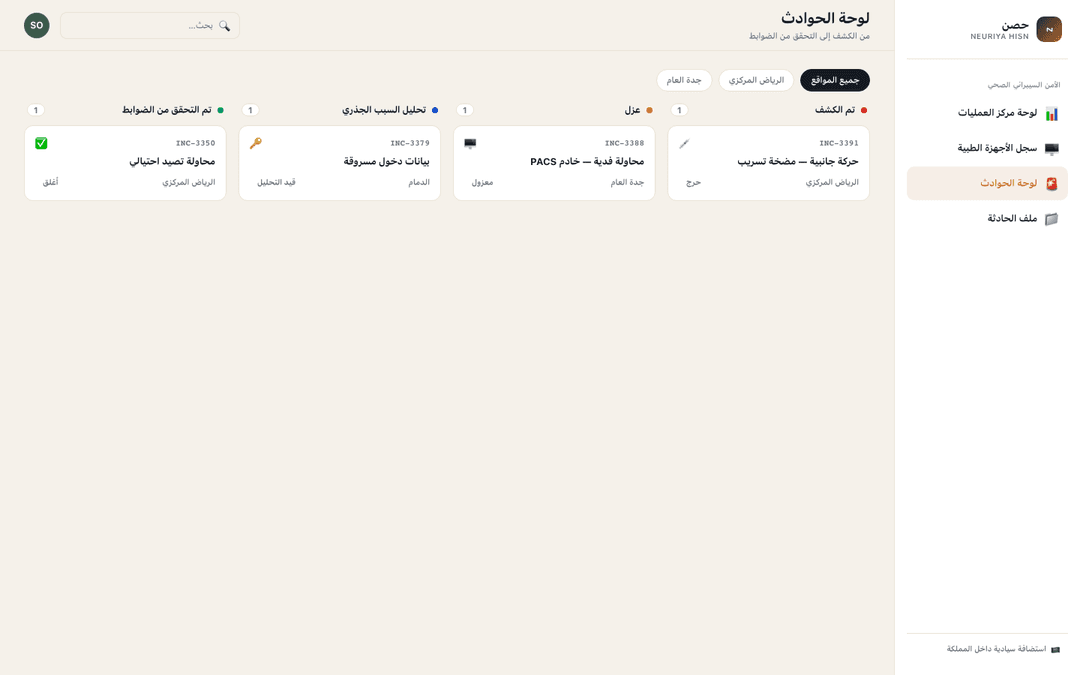The image size is (1080, 675).
Task: Click the monitor icon beside سجل الأجهزة الطبية
Action: (x=1051, y=149)
